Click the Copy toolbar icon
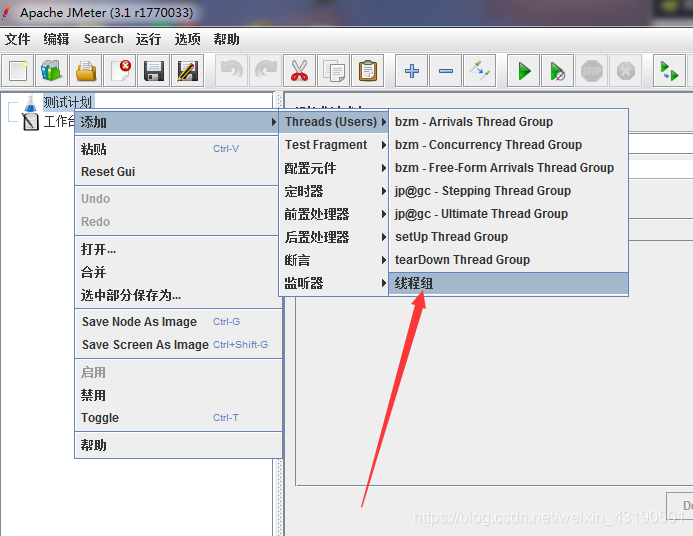Screen dimensions: 693x536 pyautogui.click(x=334, y=71)
